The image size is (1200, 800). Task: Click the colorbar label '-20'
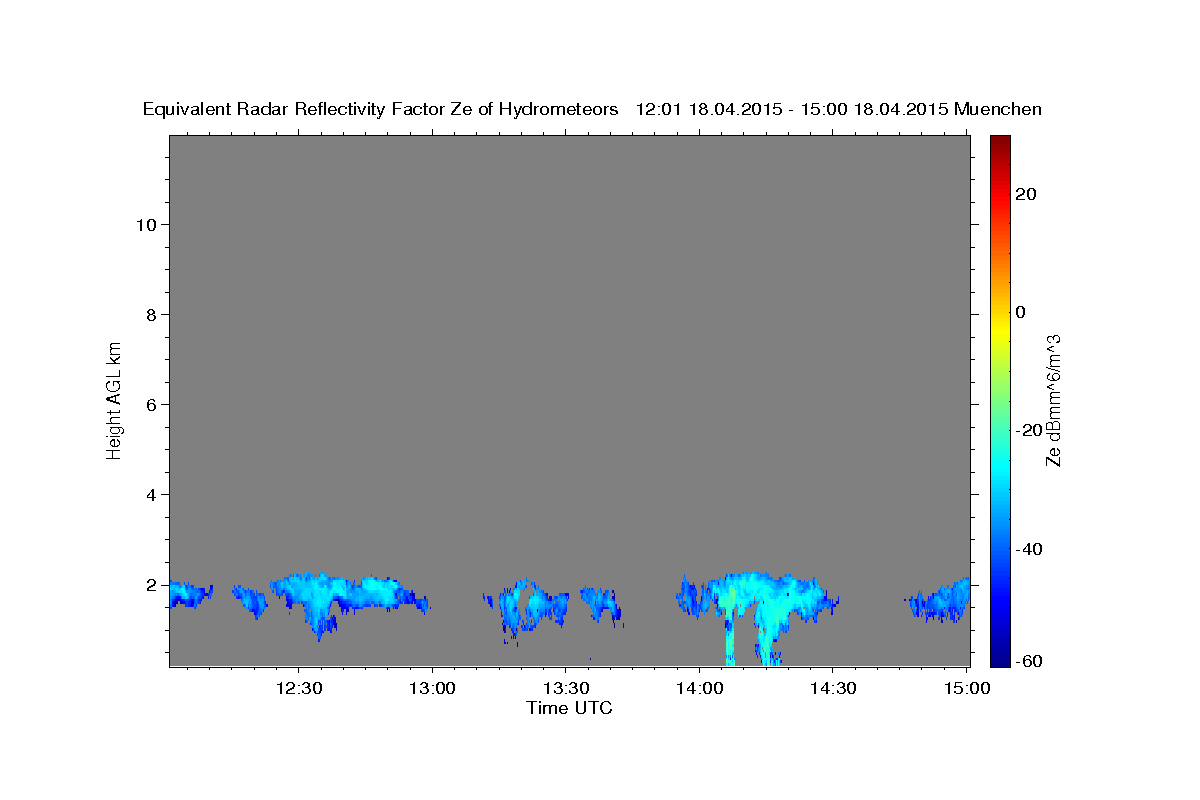(1030, 431)
